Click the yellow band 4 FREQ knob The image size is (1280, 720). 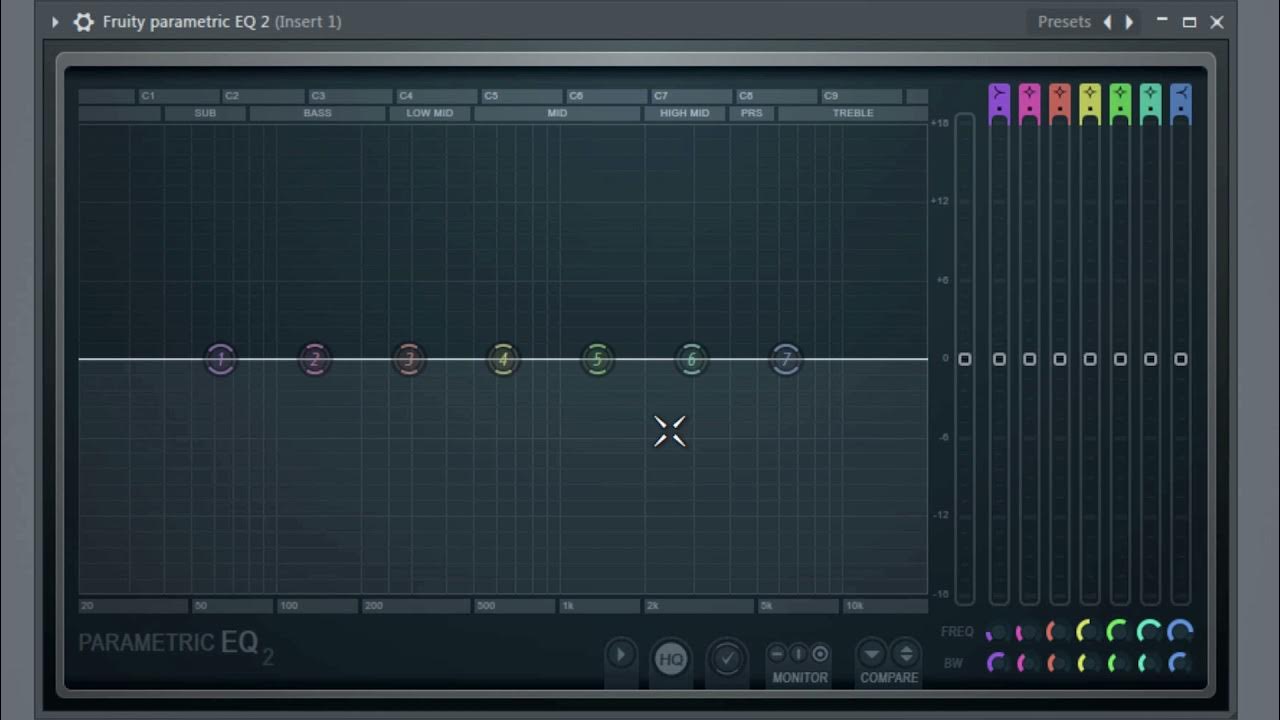pyautogui.click(x=1089, y=633)
